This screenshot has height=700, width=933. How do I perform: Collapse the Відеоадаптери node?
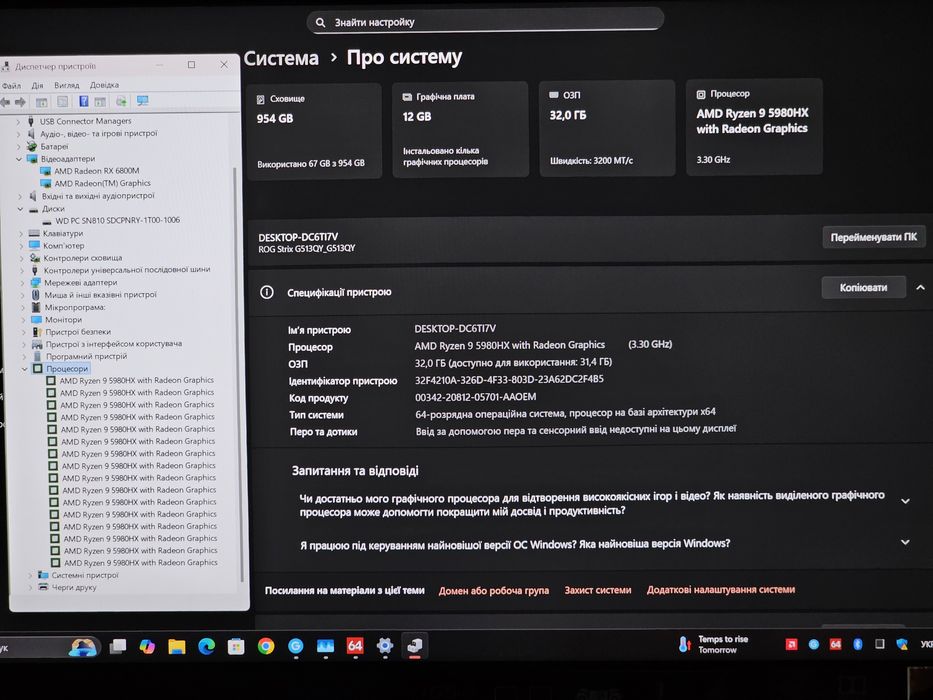19,159
